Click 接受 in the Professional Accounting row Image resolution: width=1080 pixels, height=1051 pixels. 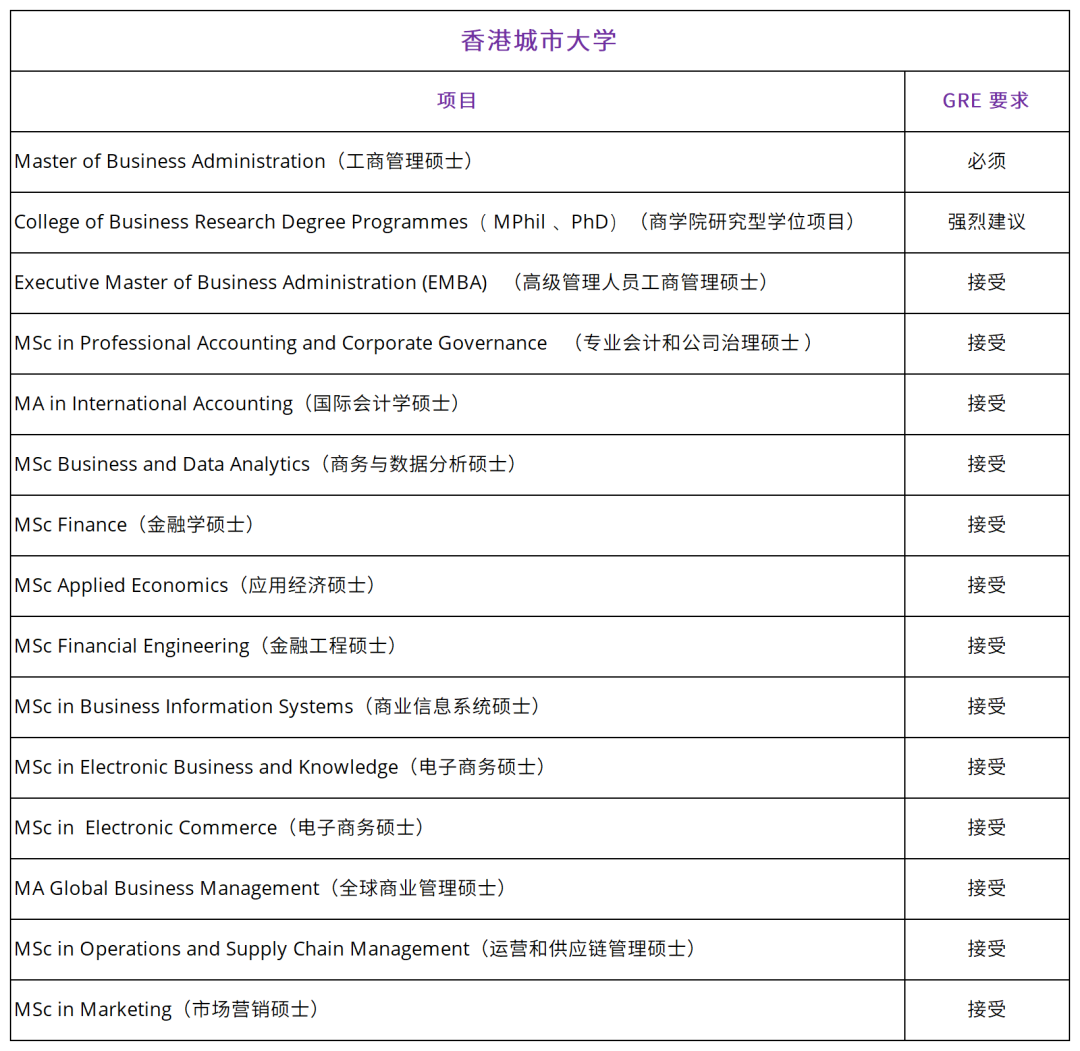[x=986, y=343]
